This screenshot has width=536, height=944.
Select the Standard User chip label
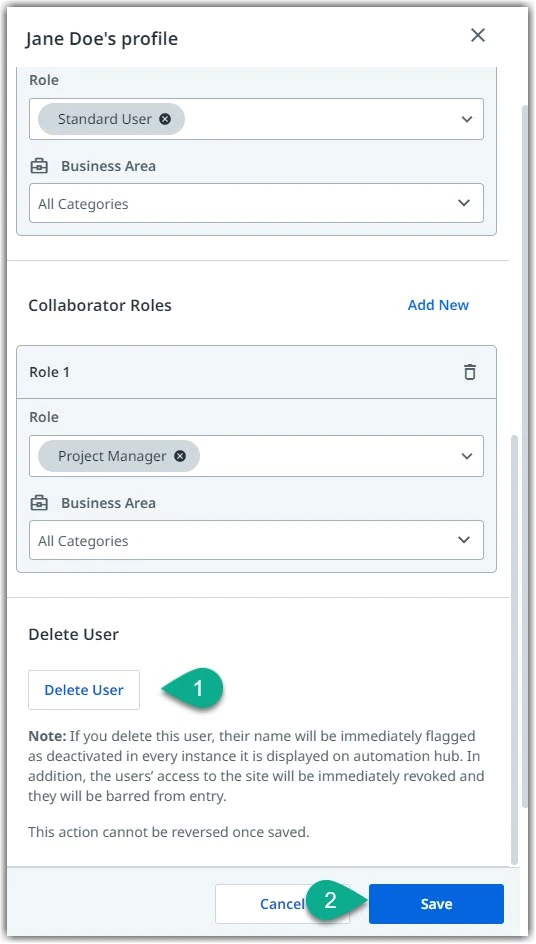[x=105, y=119]
